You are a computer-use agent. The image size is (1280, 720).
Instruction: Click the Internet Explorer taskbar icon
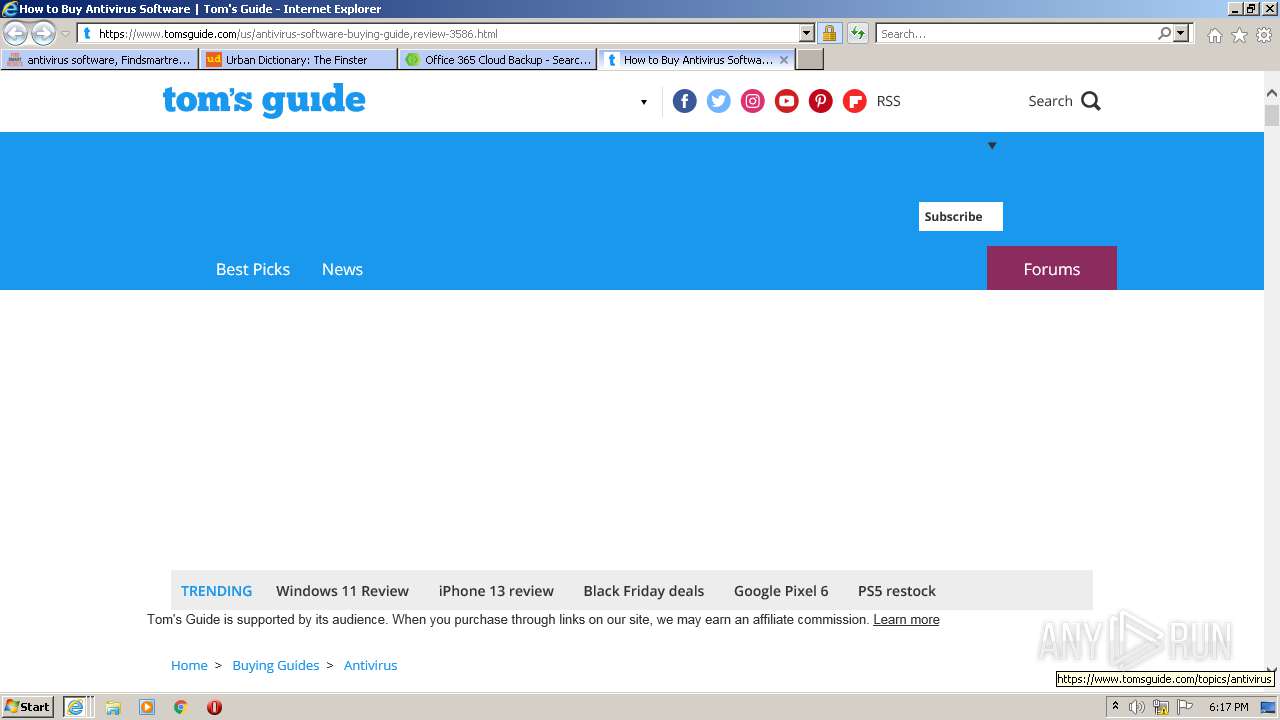(x=76, y=707)
